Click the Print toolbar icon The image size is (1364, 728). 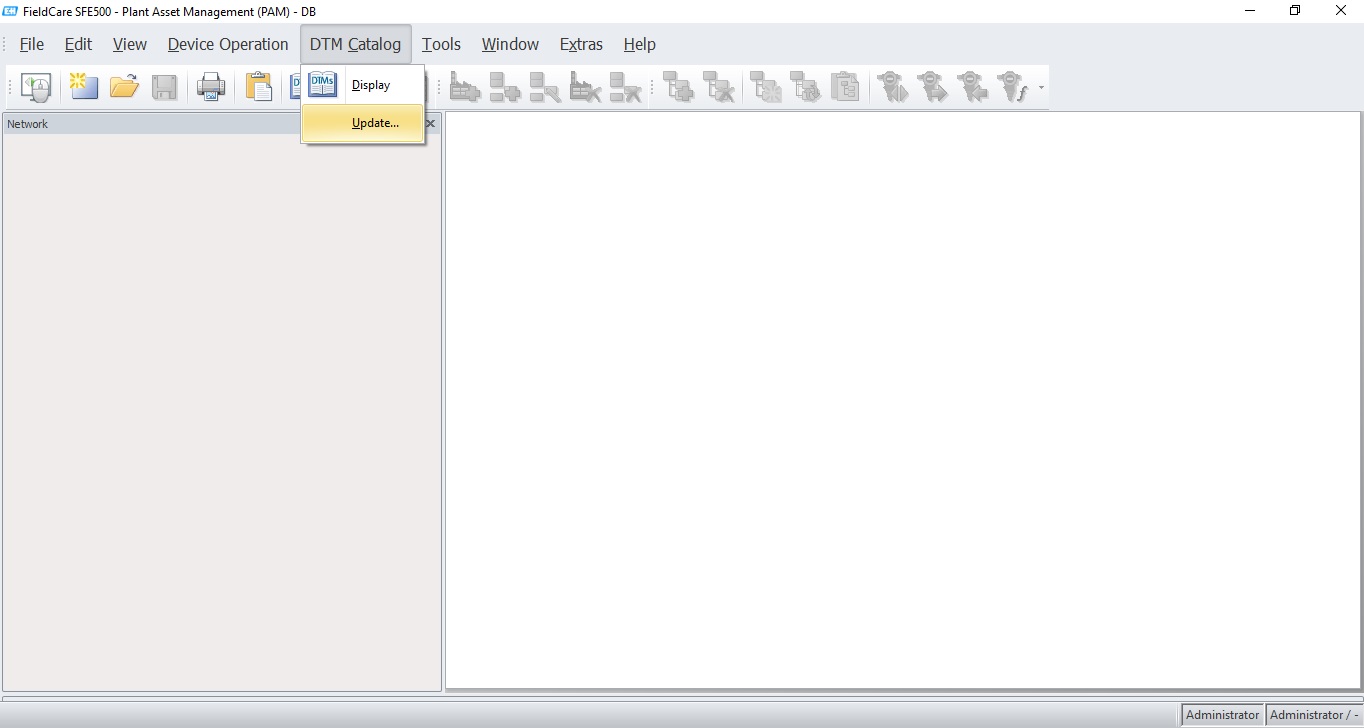click(211, 87)
